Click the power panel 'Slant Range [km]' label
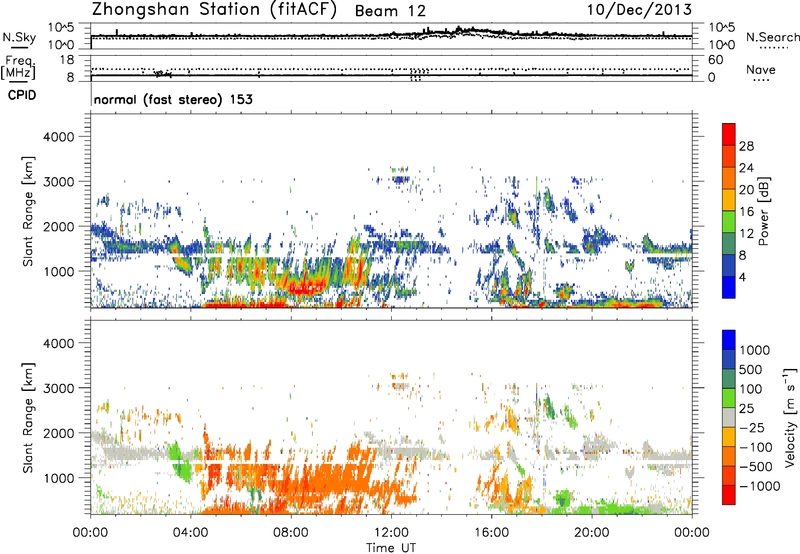The width and height of the screenshot is (800, 554). click(28, 211)
